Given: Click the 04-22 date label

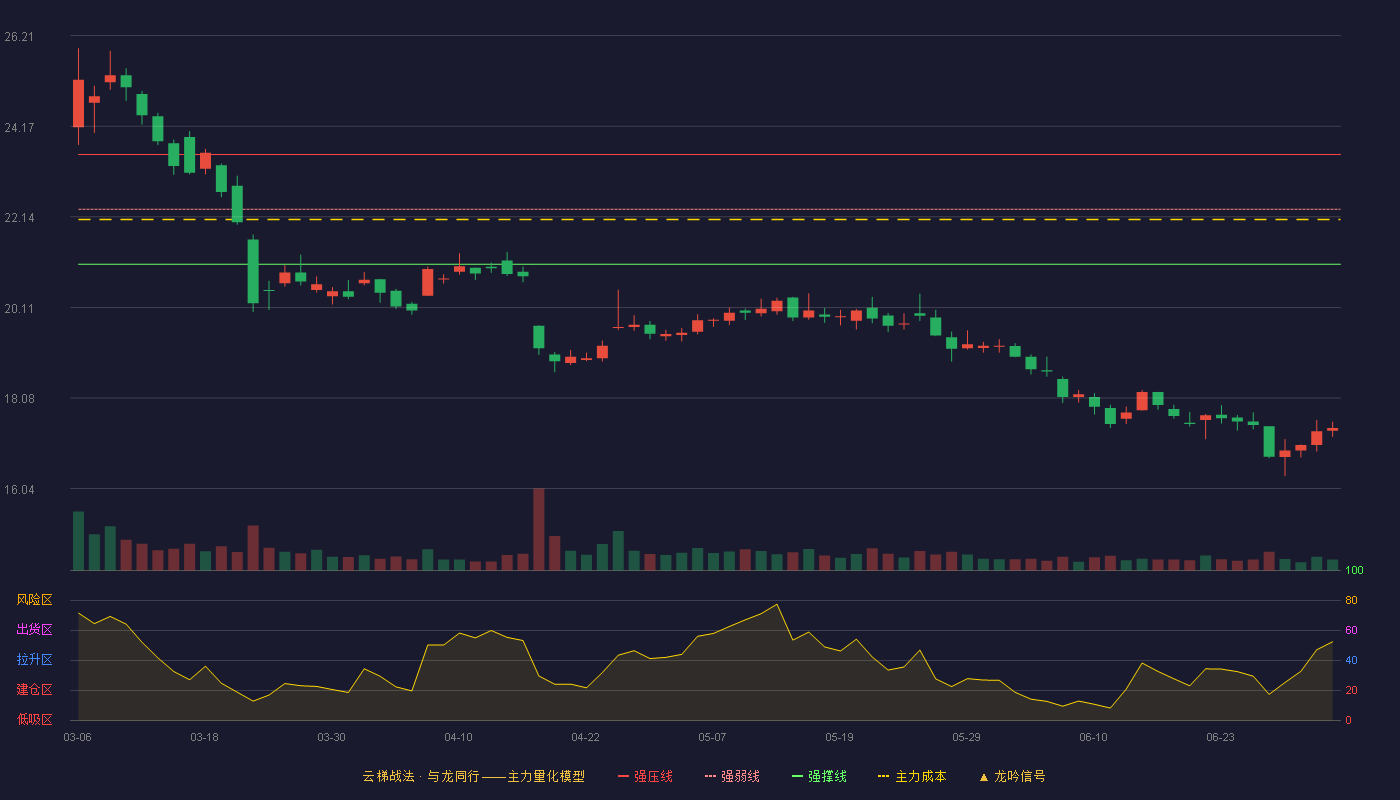Looking at the screenshot, I should (x=585, y=737).
